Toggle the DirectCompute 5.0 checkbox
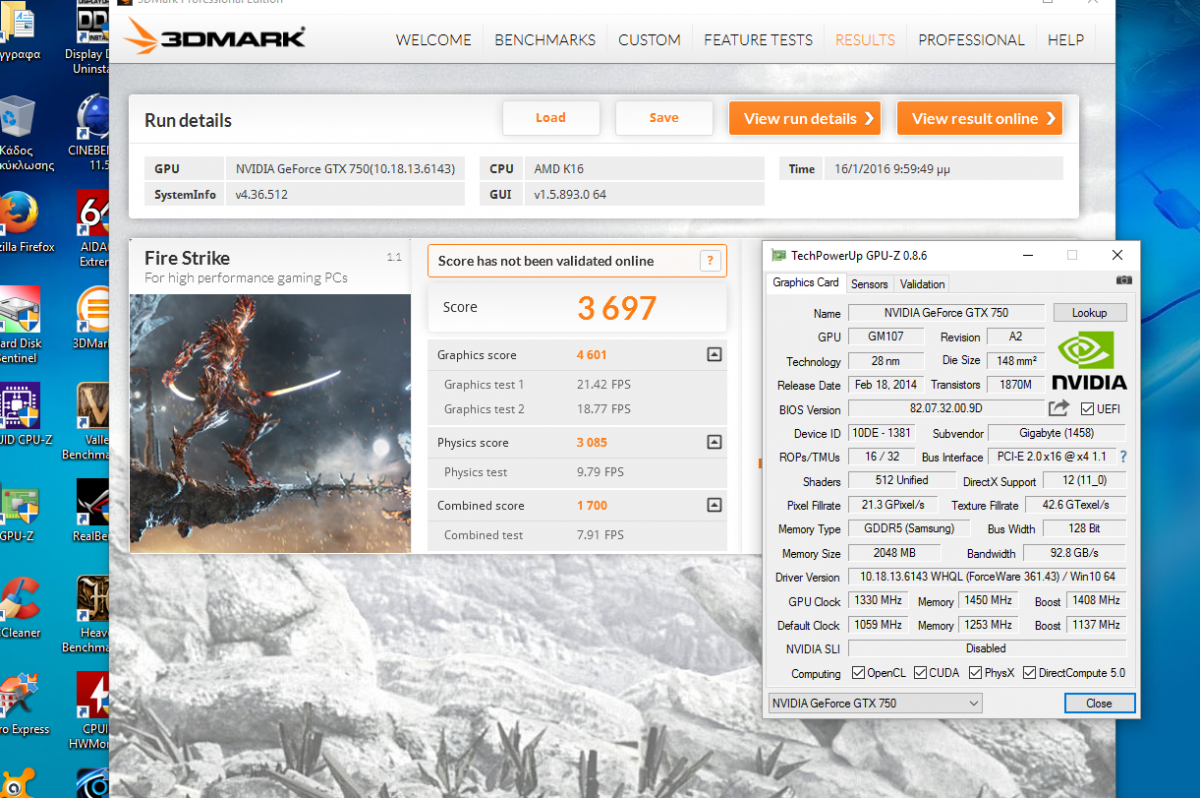 [1030, 673]
